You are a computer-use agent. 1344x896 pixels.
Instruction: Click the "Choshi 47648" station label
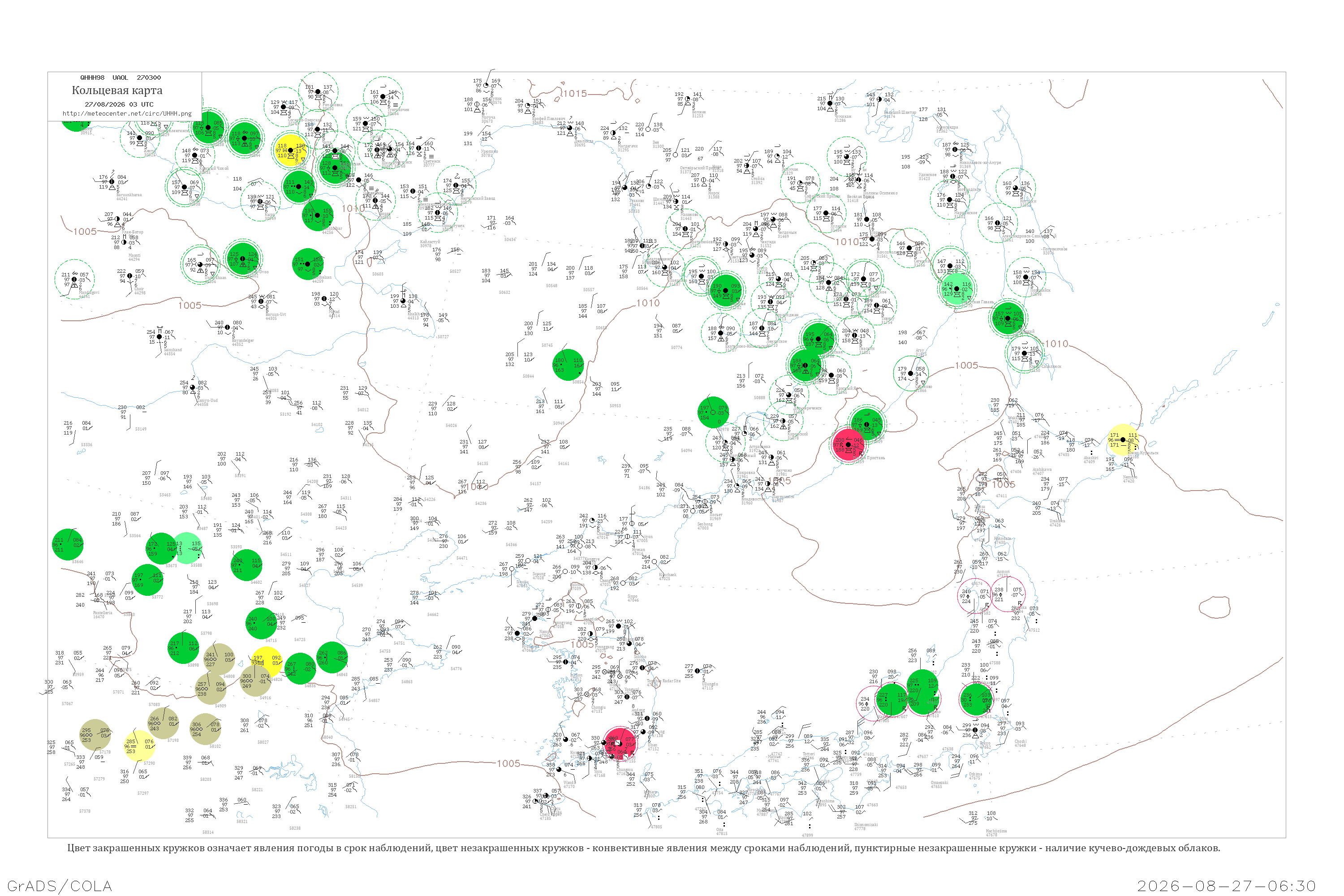point(1020,743)
